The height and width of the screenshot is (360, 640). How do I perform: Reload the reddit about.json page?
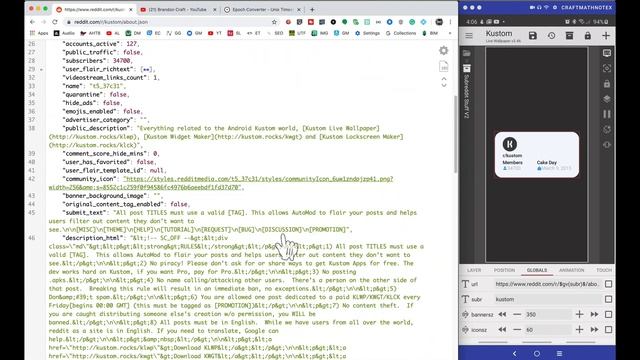tap(55, 22)
